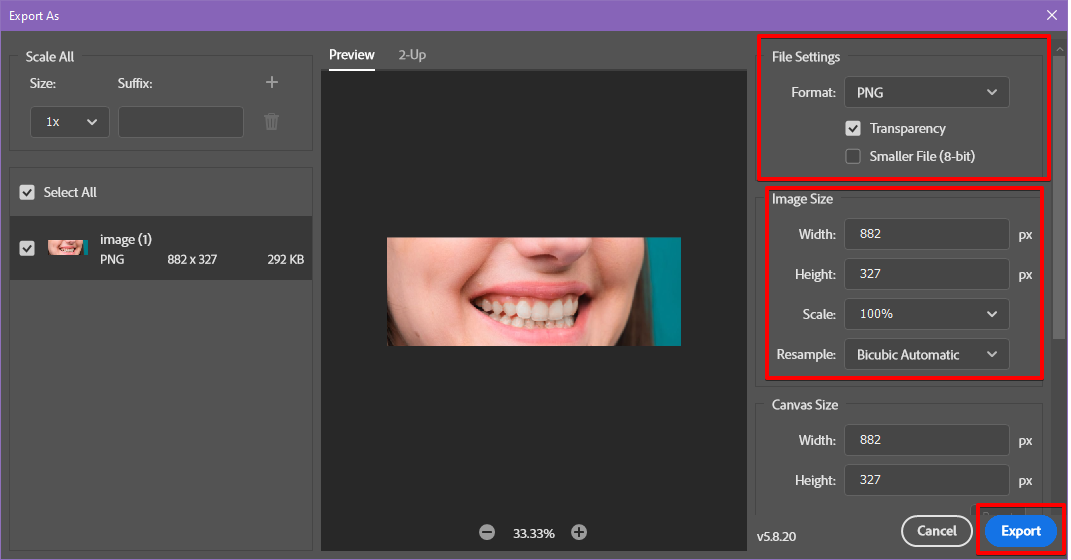The width and height of the screenshot is (1071, 560).
Task: Click Image Size Width field
Action: coord(927,234)
